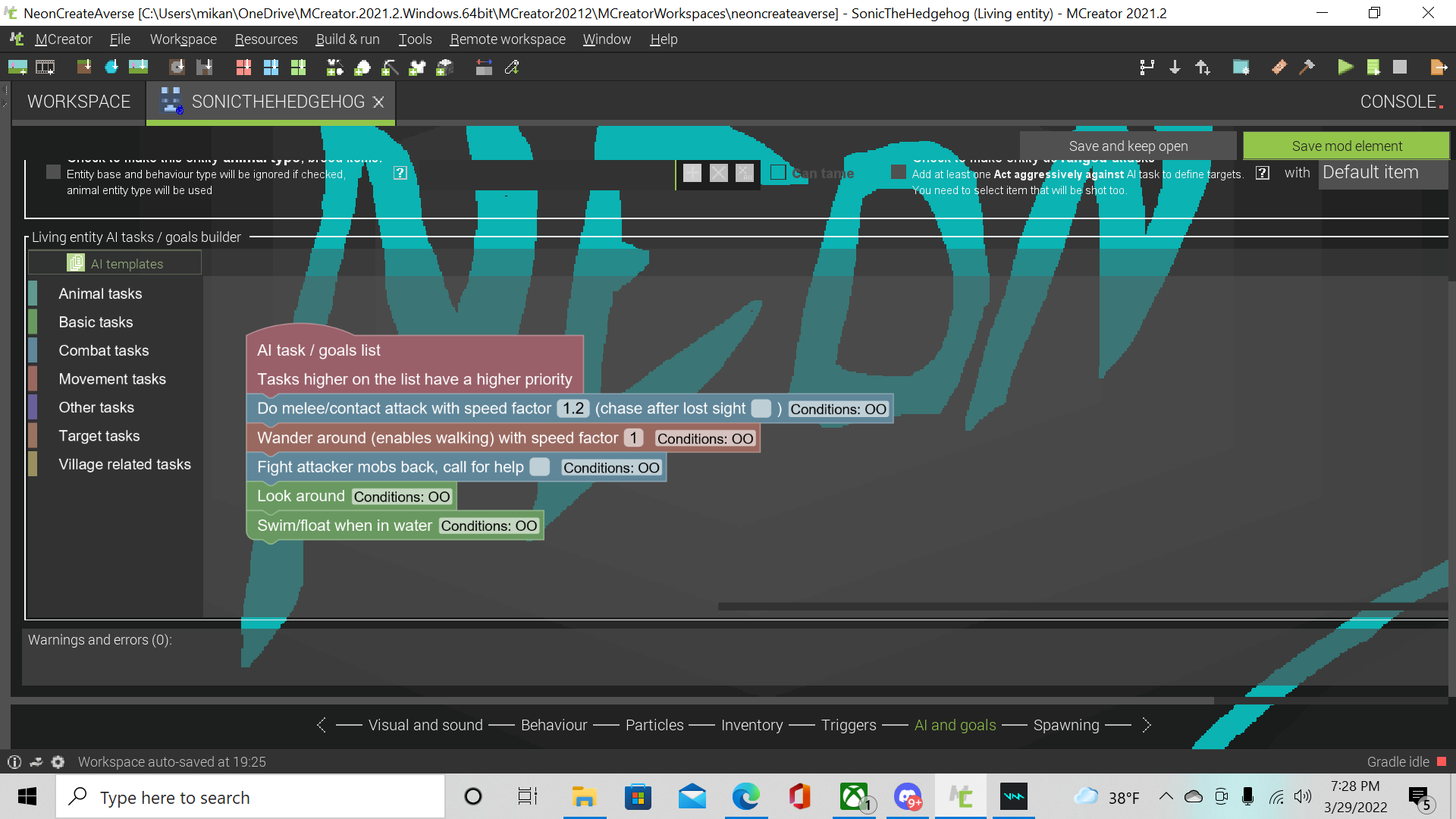Open the AI templates dropdown
Image resolution: width=1456 pixels, height=819 pixels.
[115, 262]
